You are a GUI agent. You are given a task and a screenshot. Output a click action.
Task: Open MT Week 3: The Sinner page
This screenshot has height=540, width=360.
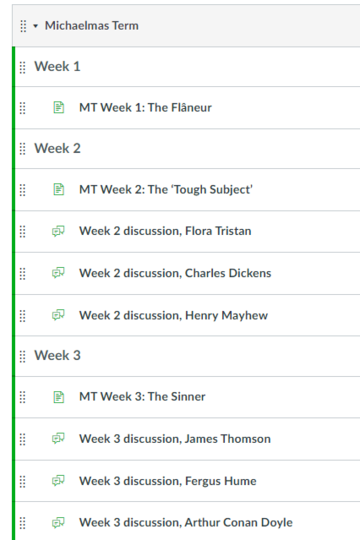142,397
